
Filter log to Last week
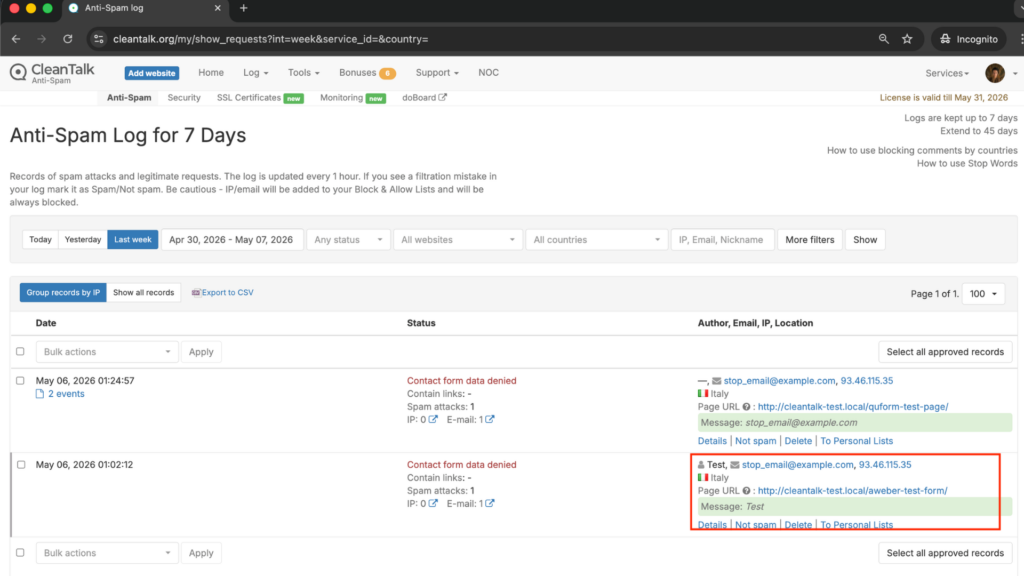133,240
